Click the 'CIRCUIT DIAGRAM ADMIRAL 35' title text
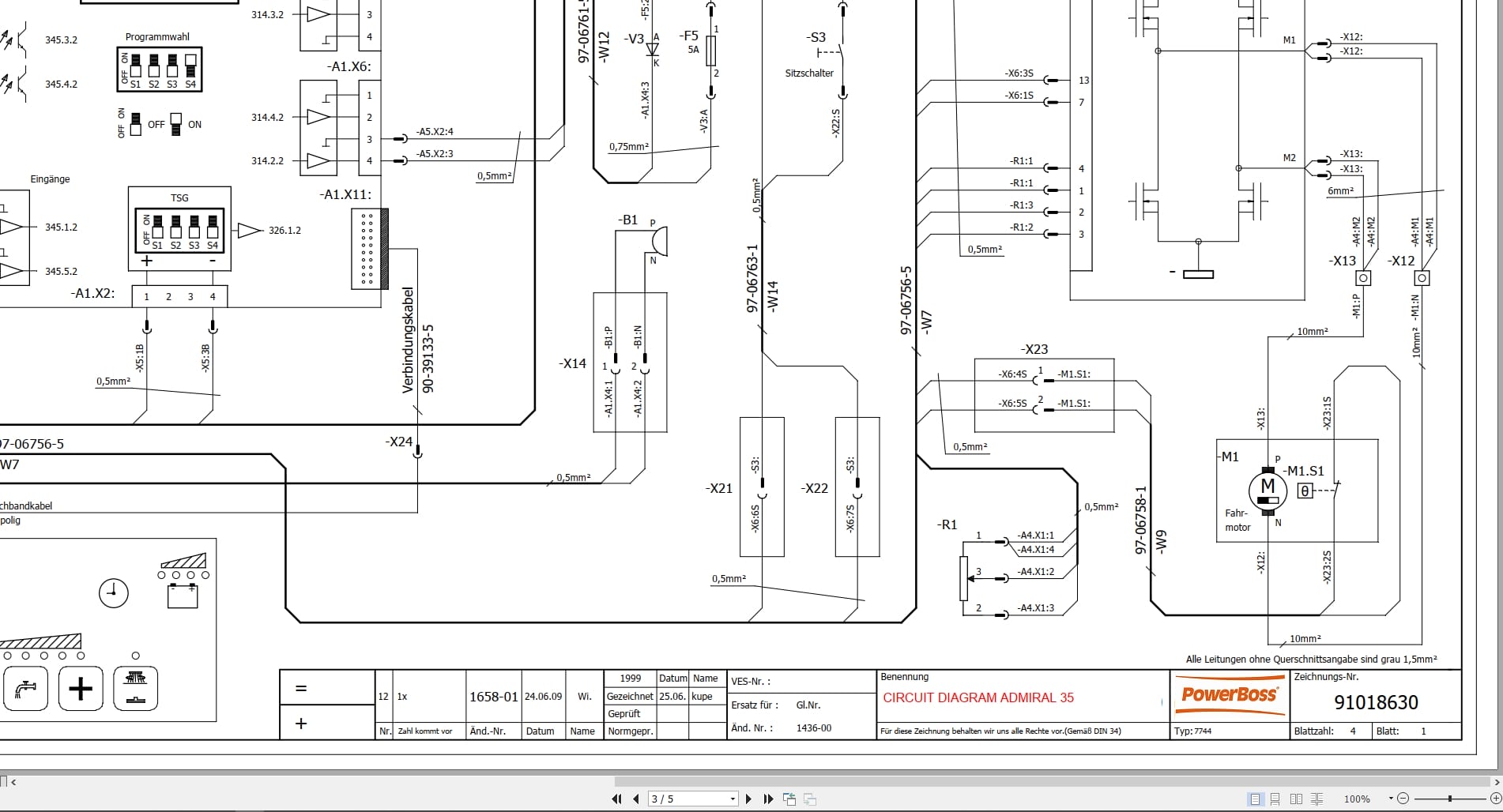This screenshot has width=1503, height=812. click(978, 697)
